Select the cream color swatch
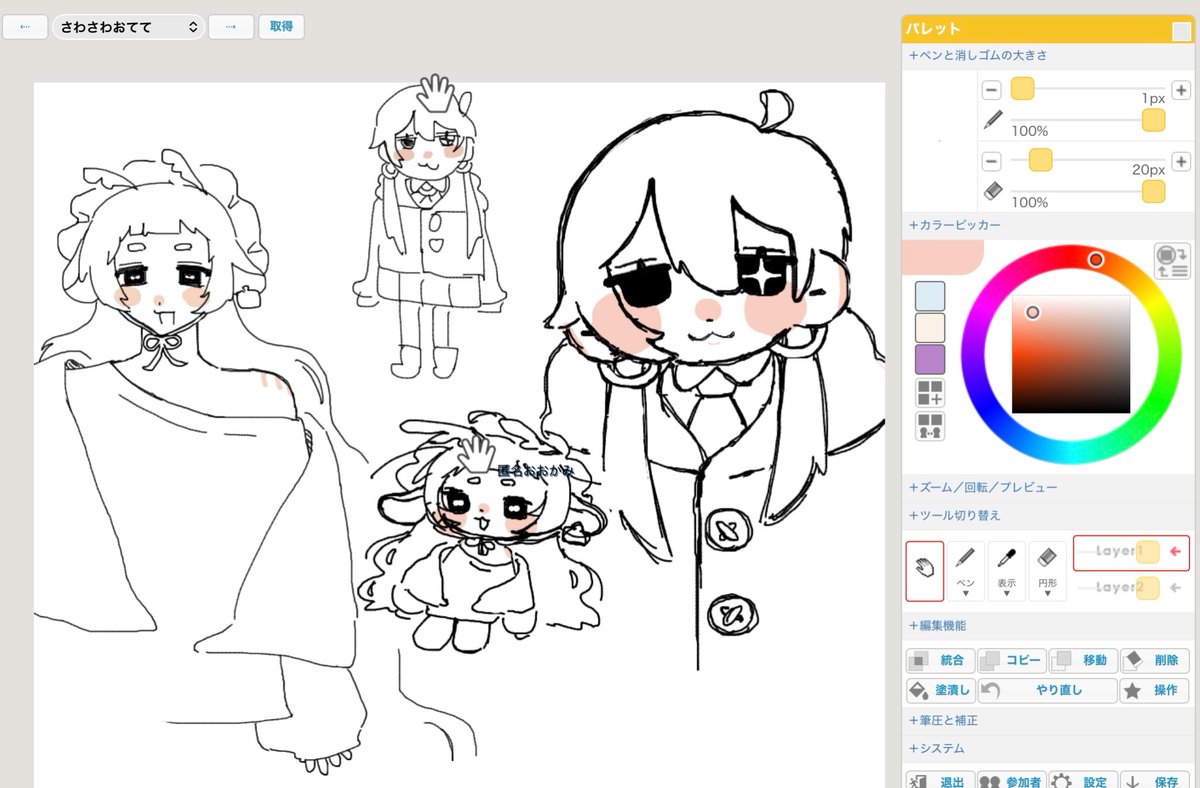This screenshot has height=788, width=1200. coord(930,328)
